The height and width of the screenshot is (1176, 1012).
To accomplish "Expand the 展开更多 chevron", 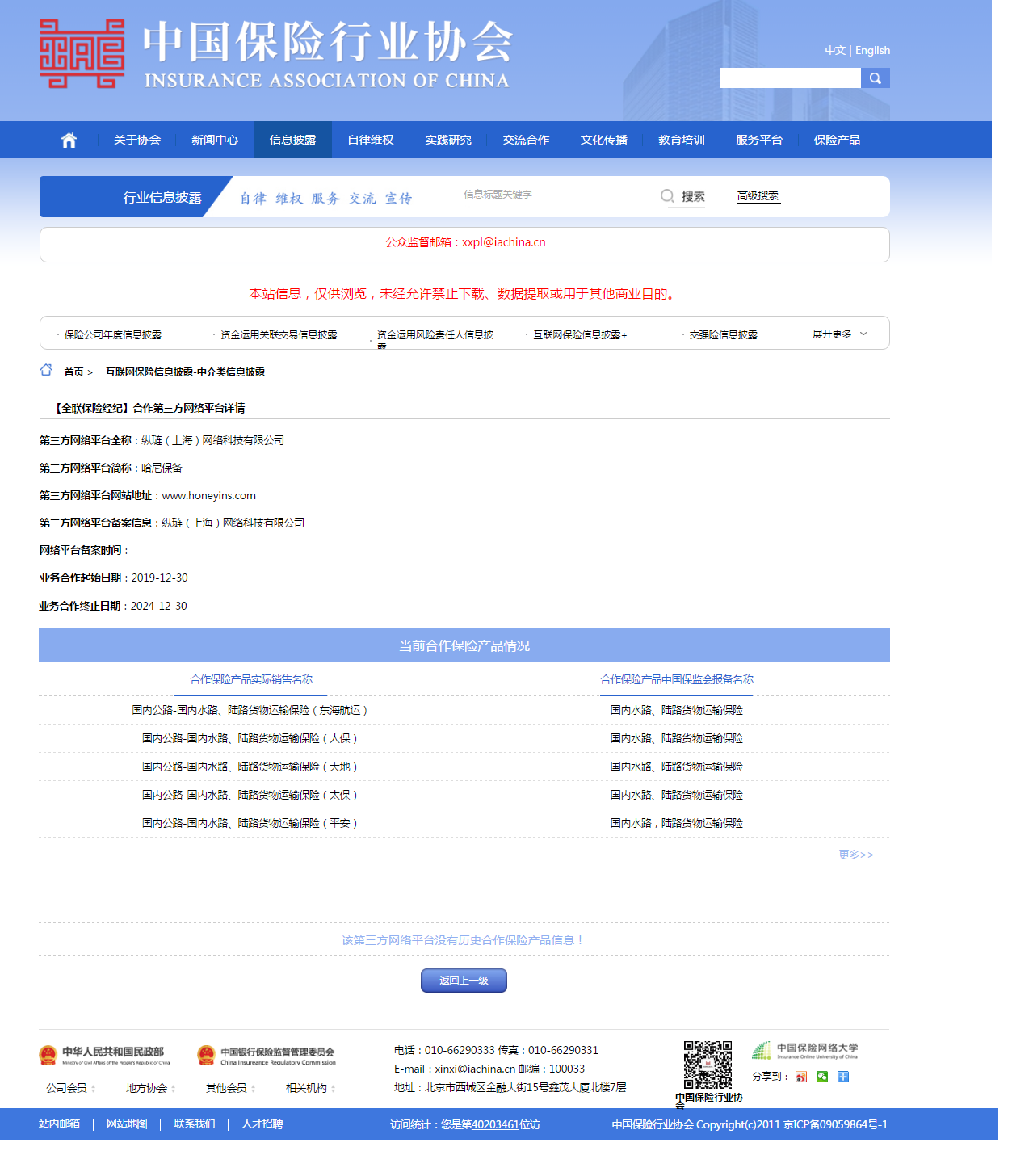I will (863, 334).
